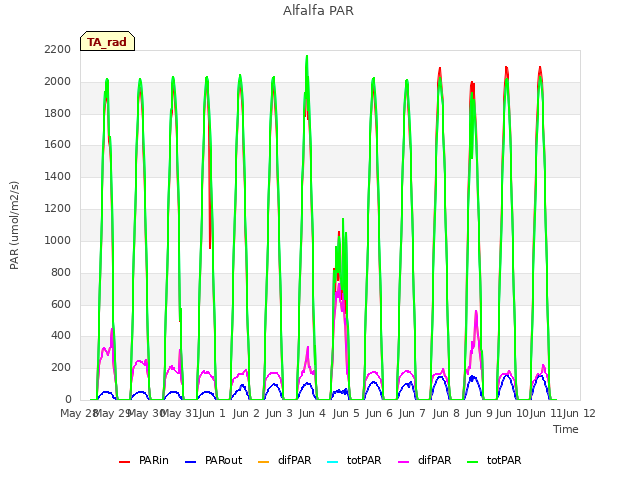Click the Jun 7 x-axis tick label
Screen dimensions: 640x480
[x=412, y=413]
